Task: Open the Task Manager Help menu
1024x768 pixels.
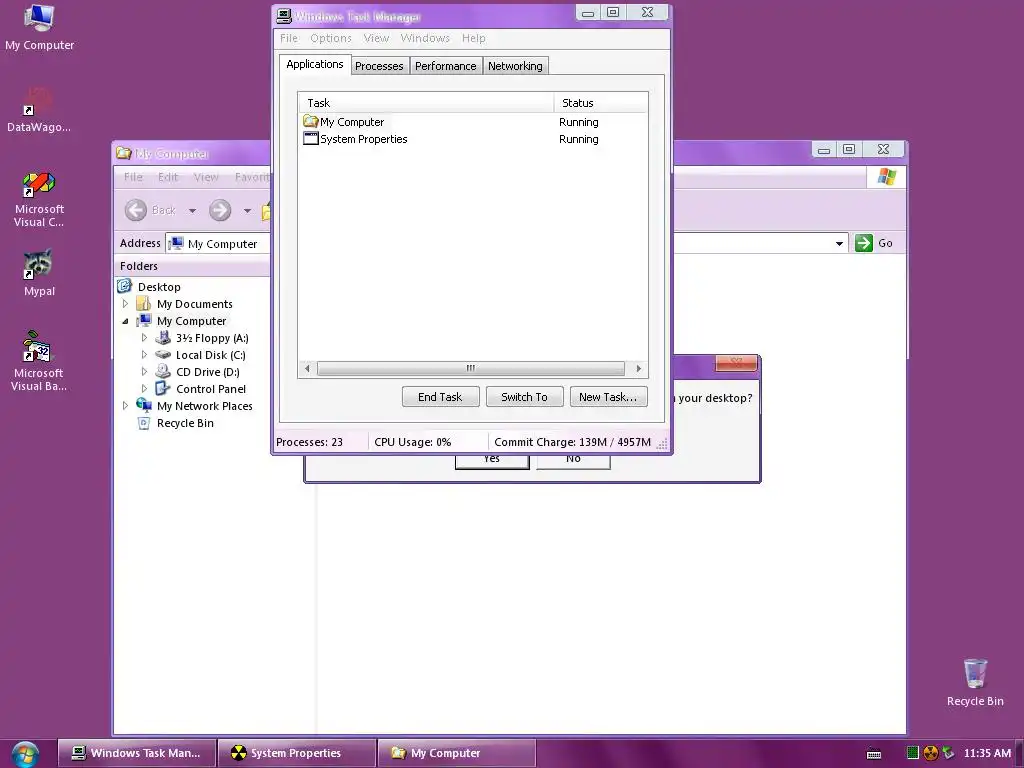Action: (x=473, y=38)
